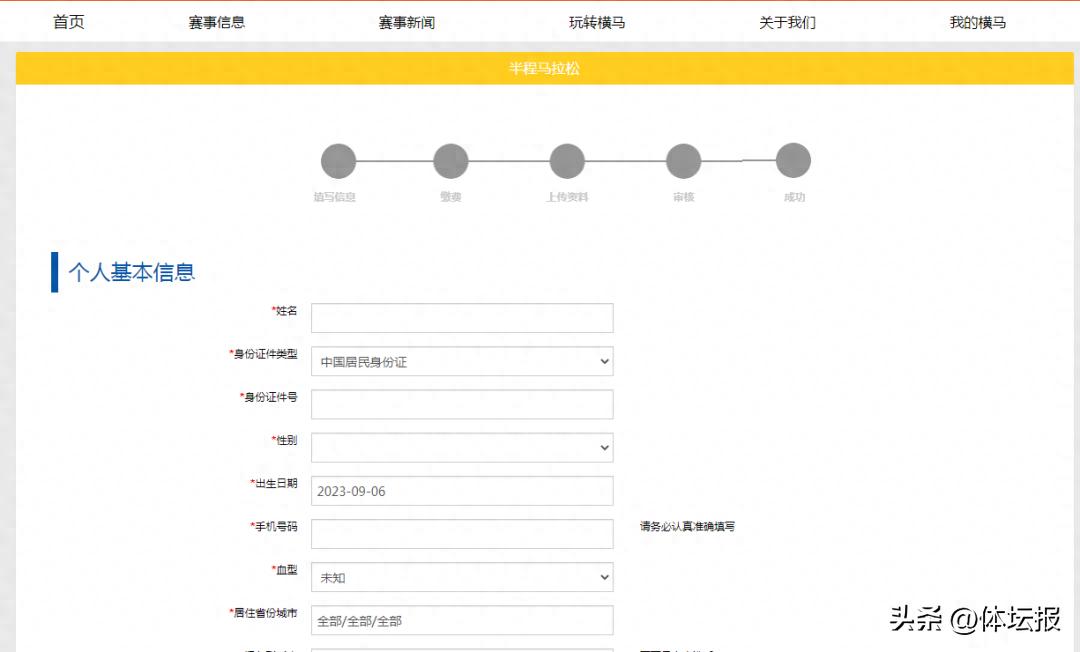Click the 出生日期 date field
Viewport: 1080px width, 652px height.
(x=462, y=491)
